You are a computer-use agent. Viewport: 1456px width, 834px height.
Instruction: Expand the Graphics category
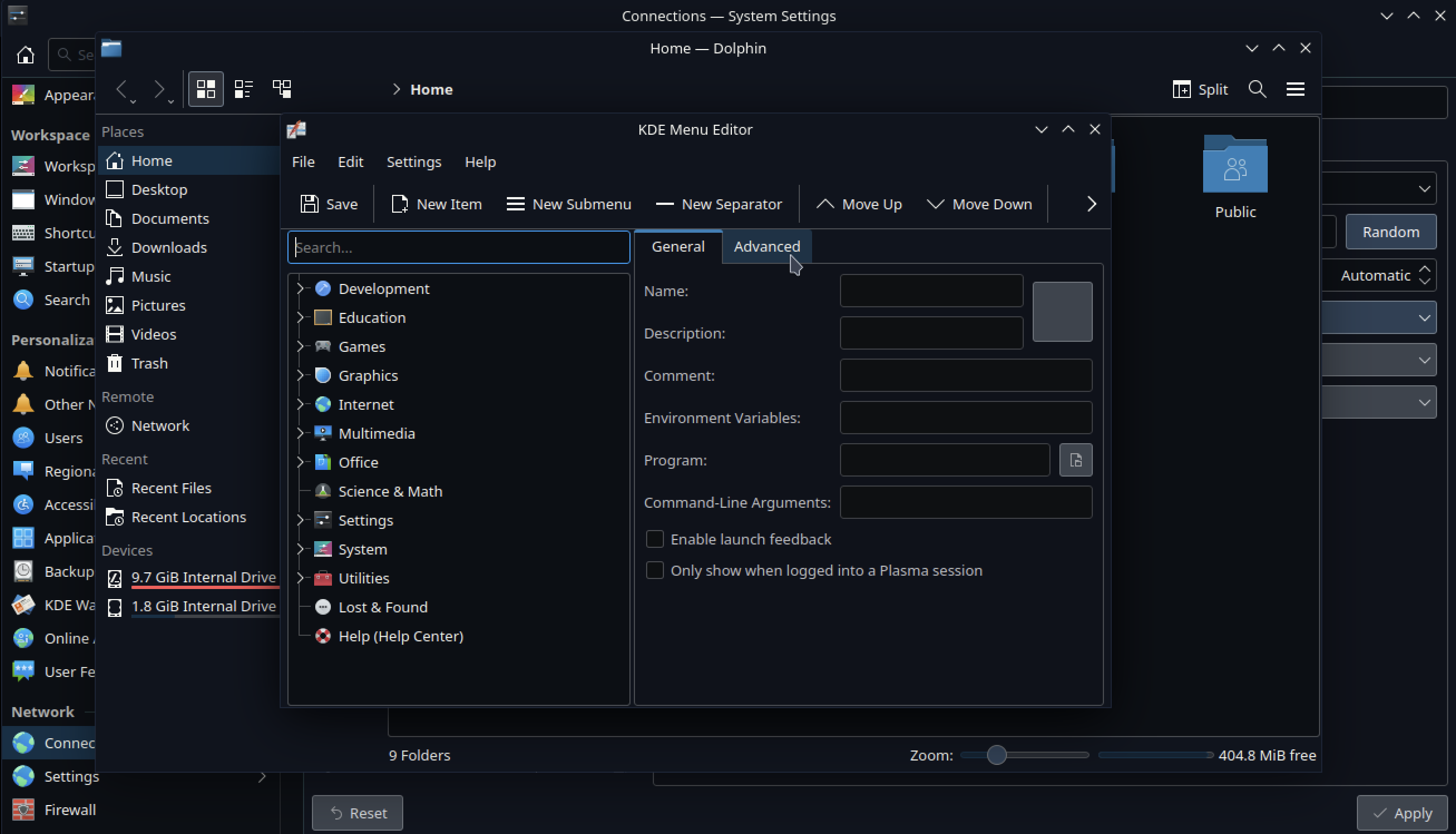pyautogui.click(x=300, y=375)
